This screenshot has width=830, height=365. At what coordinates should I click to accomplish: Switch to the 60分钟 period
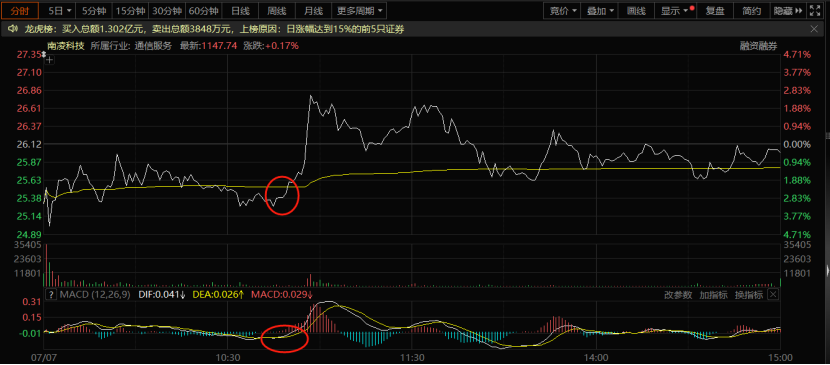click(x=204, y=10)
